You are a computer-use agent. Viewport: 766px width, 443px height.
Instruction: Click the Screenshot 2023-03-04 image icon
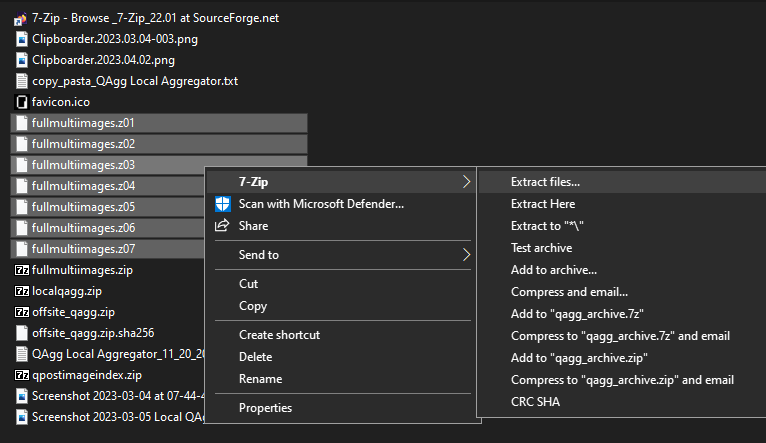point(21,396)
